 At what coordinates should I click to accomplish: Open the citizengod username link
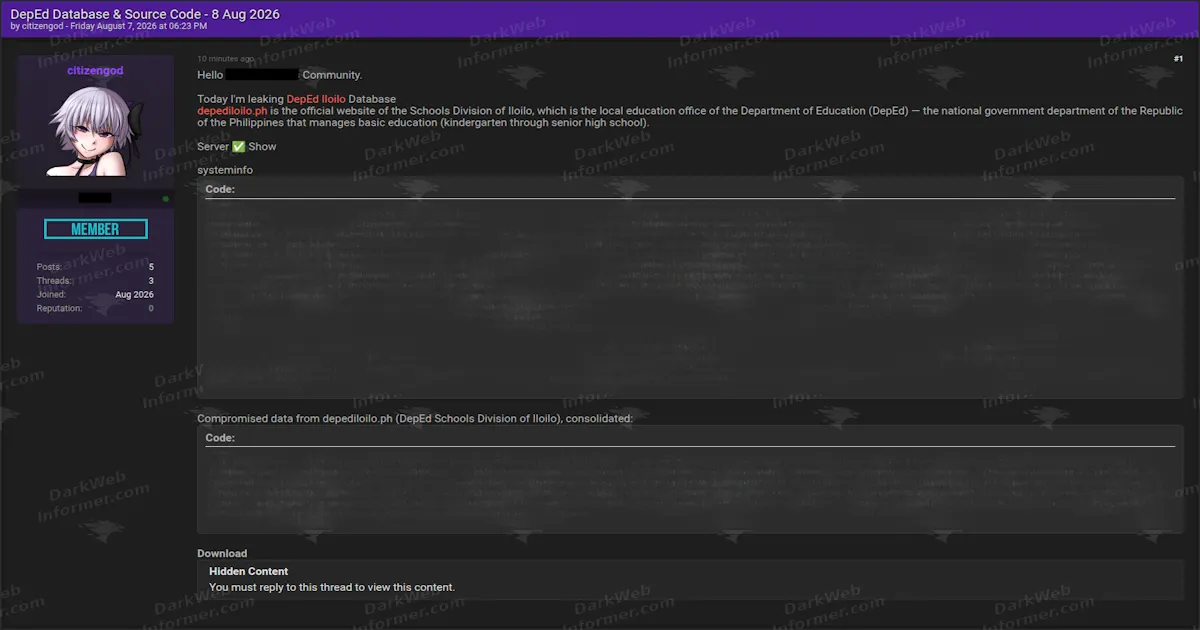95,71
